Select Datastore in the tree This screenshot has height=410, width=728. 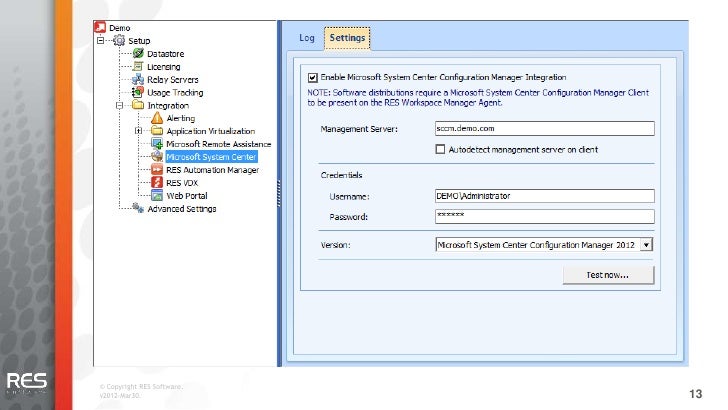coord(165,54)
